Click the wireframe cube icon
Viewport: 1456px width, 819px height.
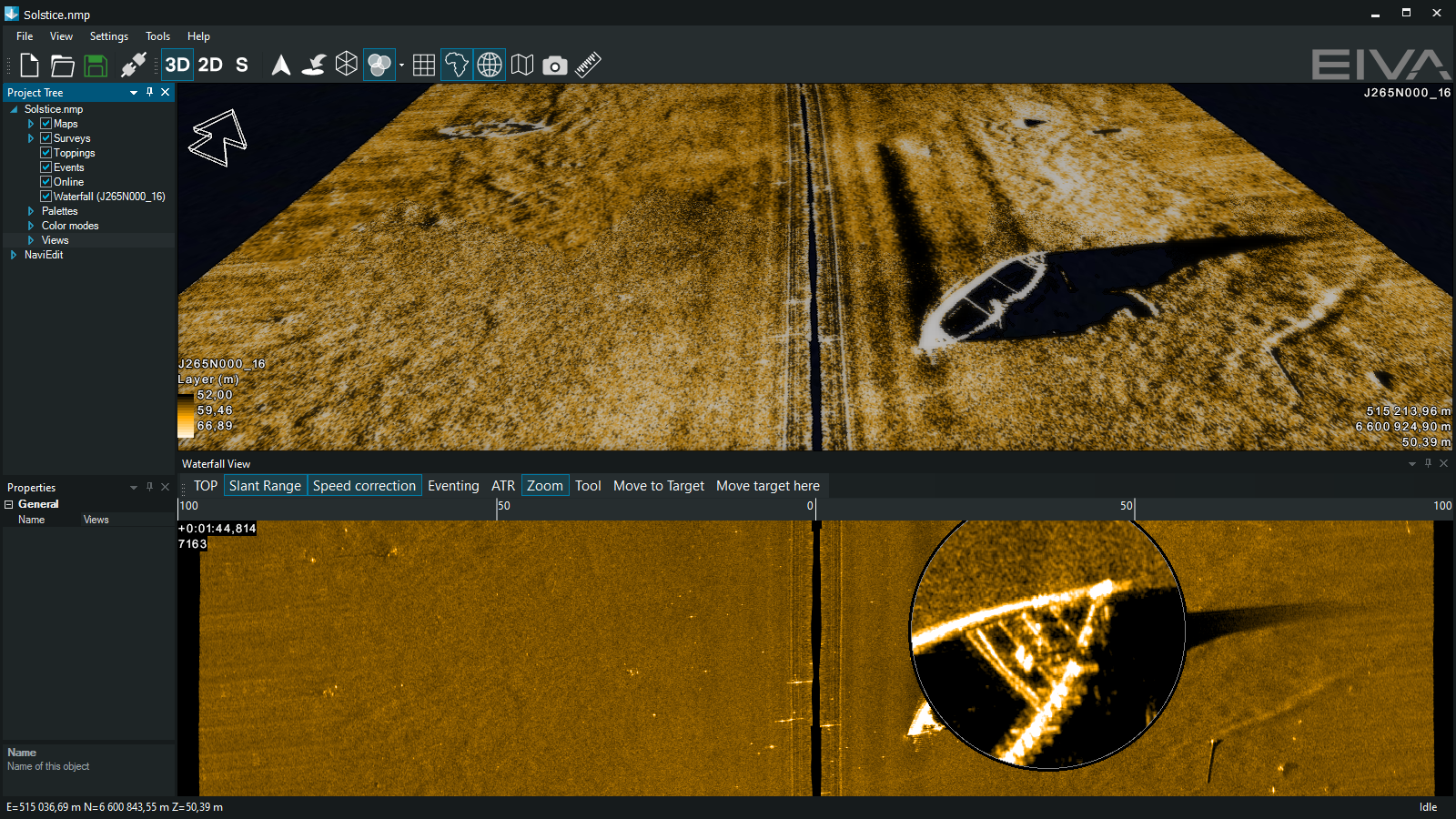click(347, 65)
